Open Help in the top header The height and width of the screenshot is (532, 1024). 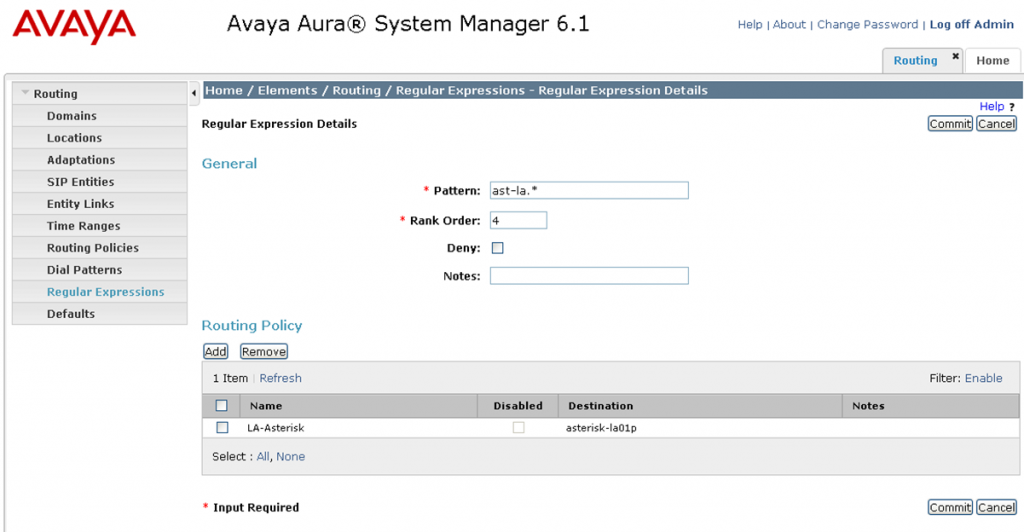click(750, 24)
